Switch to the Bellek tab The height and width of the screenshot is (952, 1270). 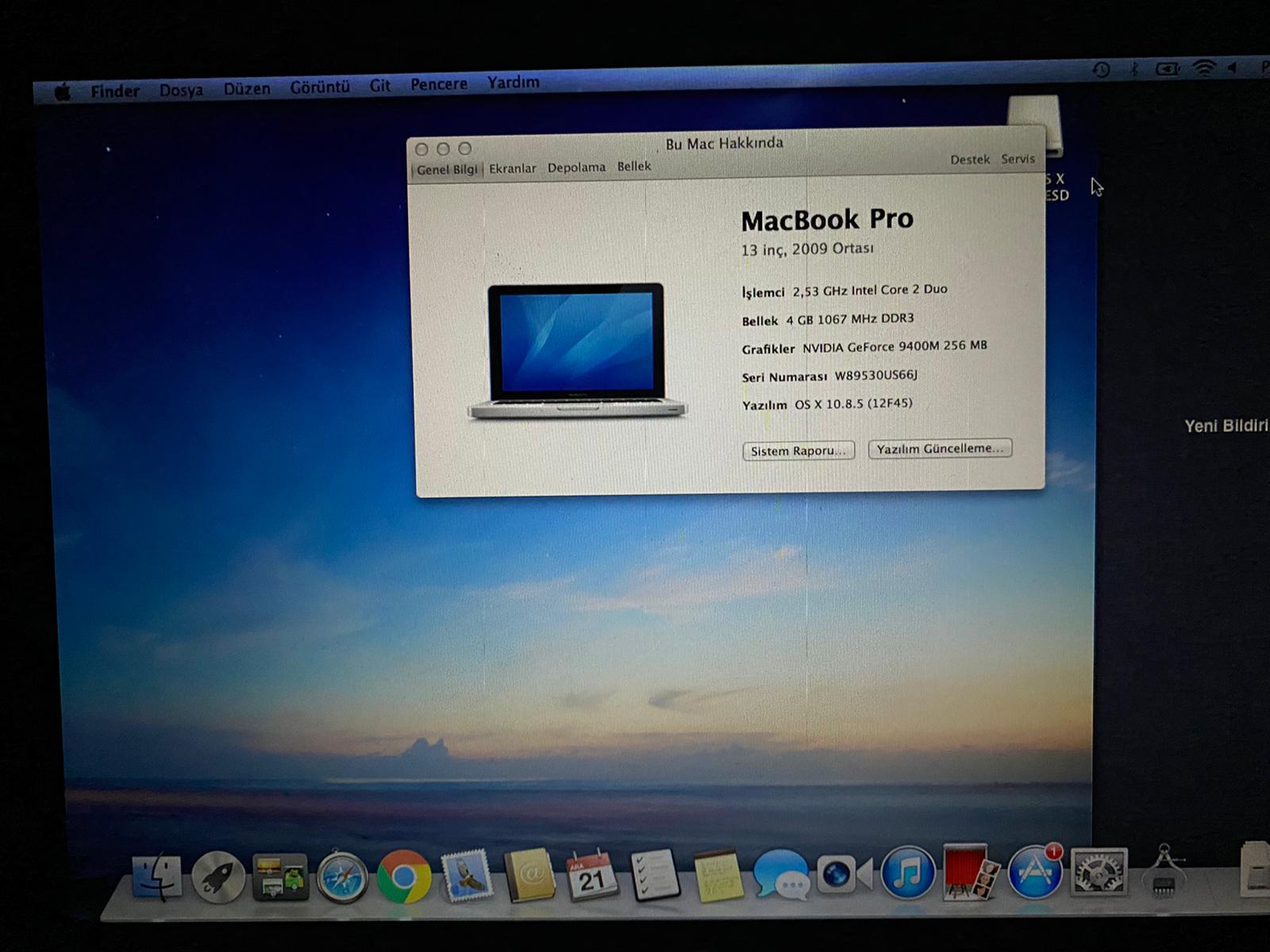point(634,166)
